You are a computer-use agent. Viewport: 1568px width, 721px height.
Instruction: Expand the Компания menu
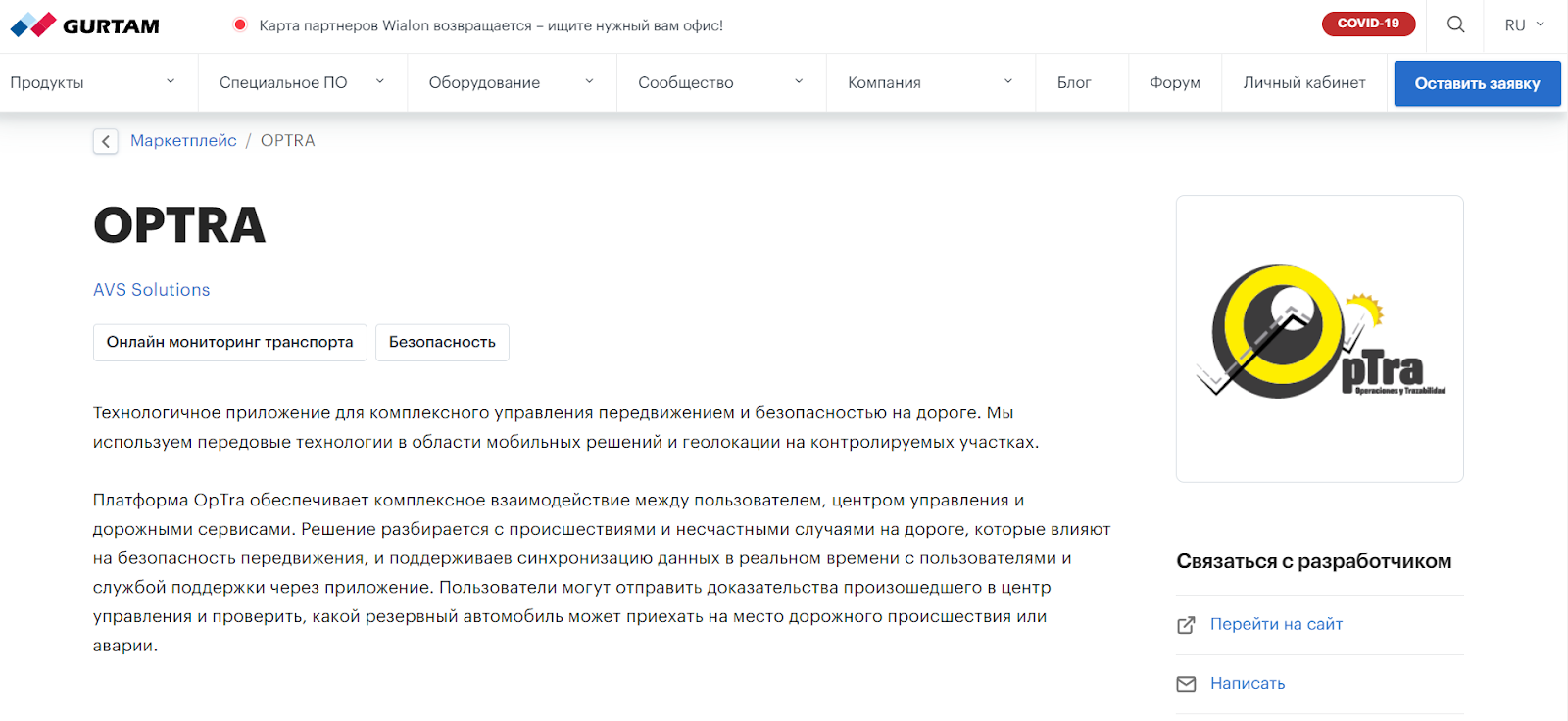(931, 83)
